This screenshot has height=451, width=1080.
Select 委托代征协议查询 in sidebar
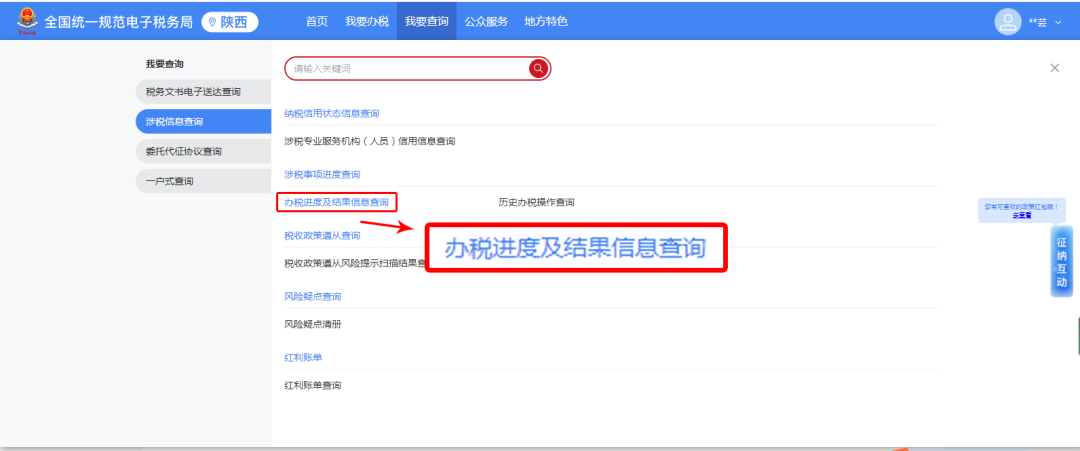[x=204, y=151]
